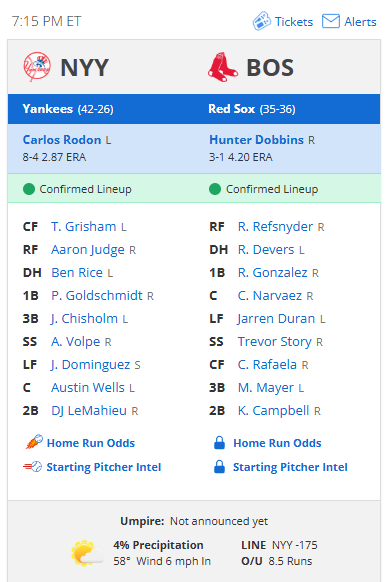Image resolution: width=387 pixels, height=582 pixels.
Task: Open Yankees Home Run Odds link
Action: click(x=91, y=443)
